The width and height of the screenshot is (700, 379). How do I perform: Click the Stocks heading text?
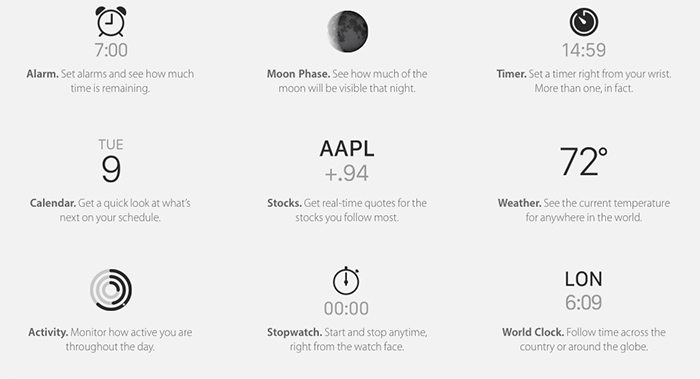284,203
